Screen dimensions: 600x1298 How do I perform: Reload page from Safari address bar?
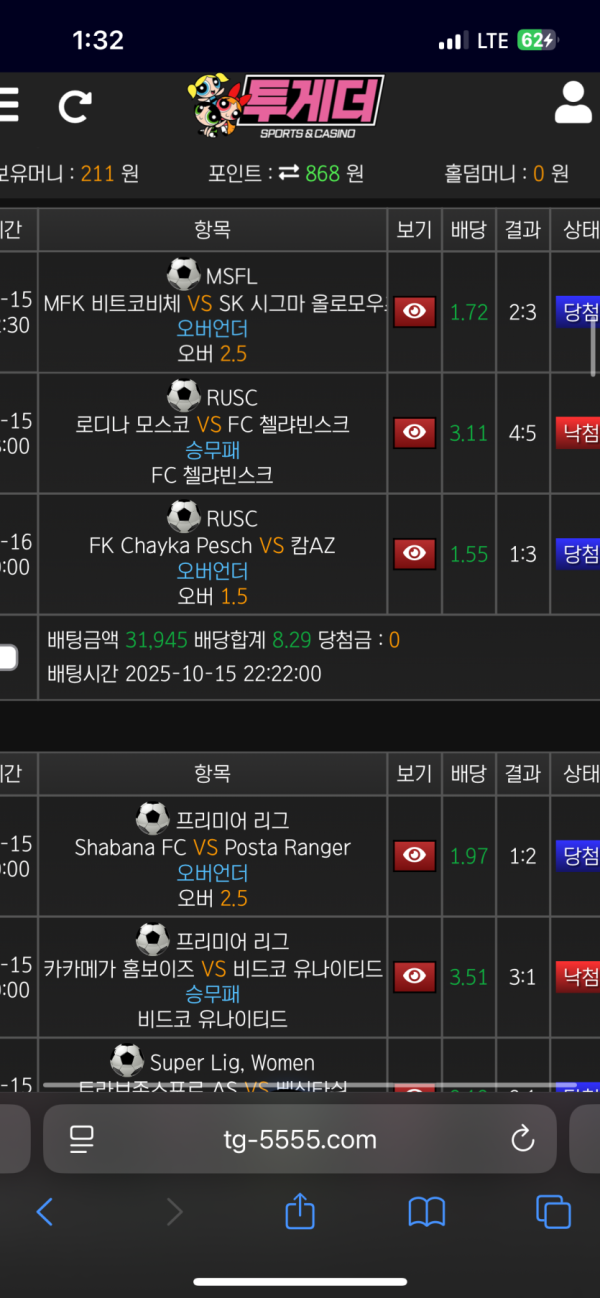point(522,1138)
